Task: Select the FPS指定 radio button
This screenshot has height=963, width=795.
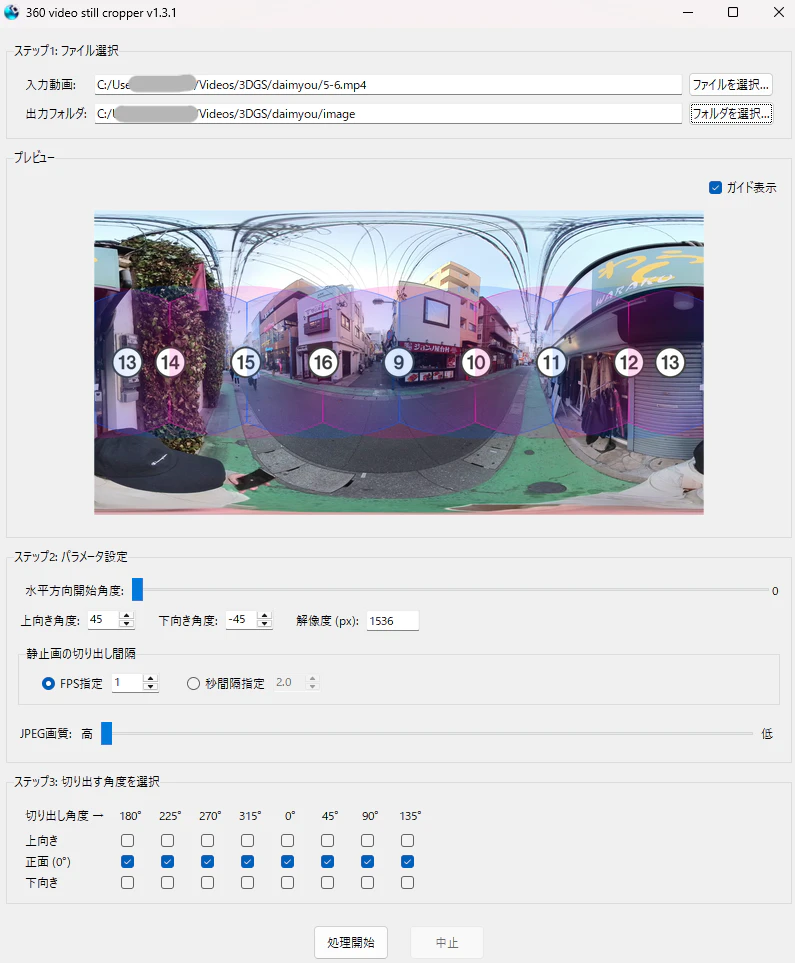Action: 48,684
